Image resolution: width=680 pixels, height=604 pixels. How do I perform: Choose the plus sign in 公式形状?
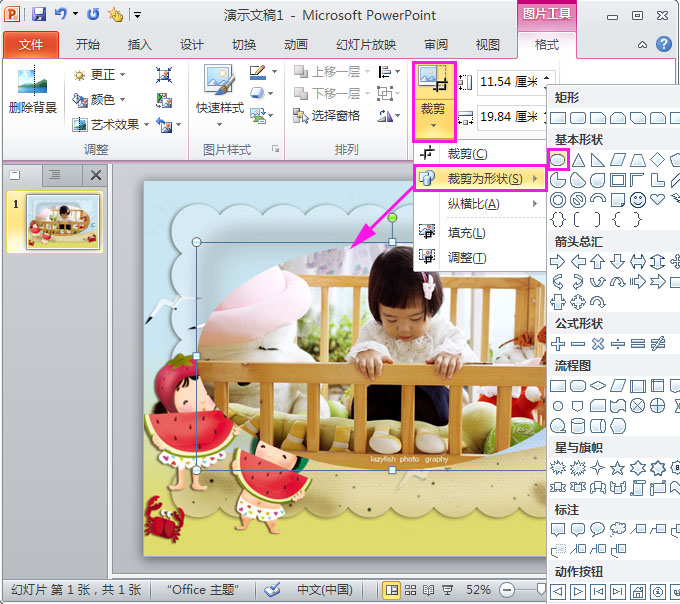558,344
